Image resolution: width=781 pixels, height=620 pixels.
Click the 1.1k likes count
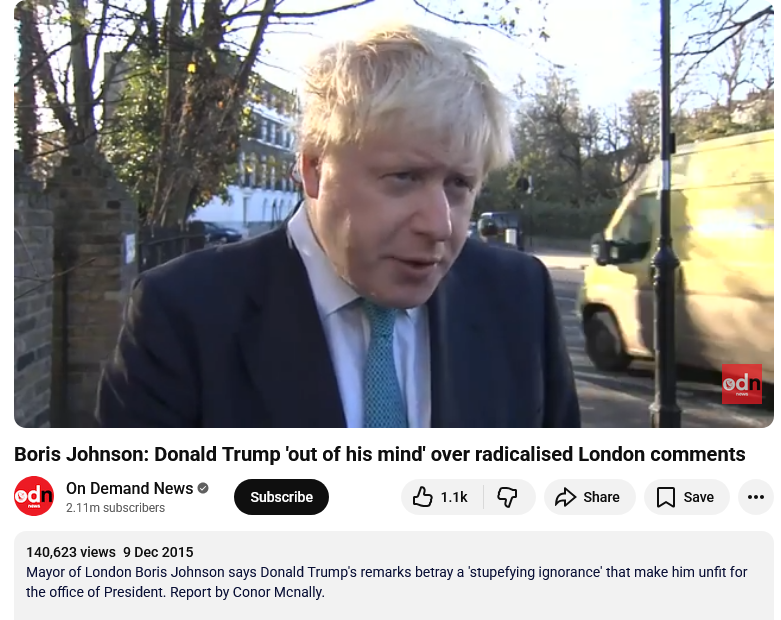pos(454,497)
